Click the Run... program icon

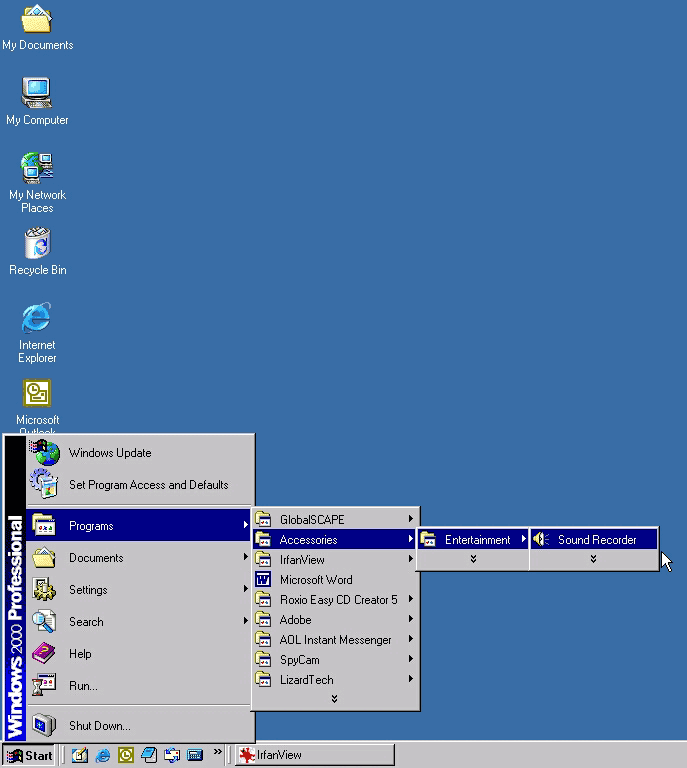[x=44, y=685]
